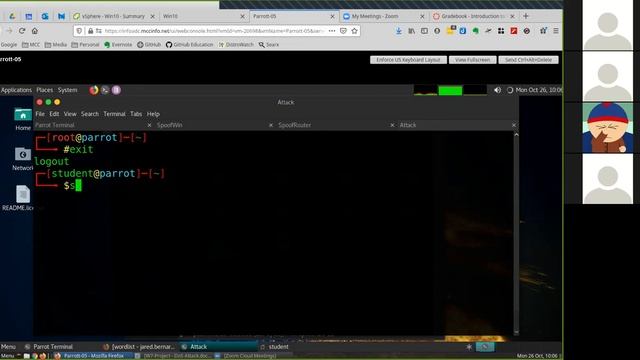
Task: Open Parrot Places menu
Action: 44,90
